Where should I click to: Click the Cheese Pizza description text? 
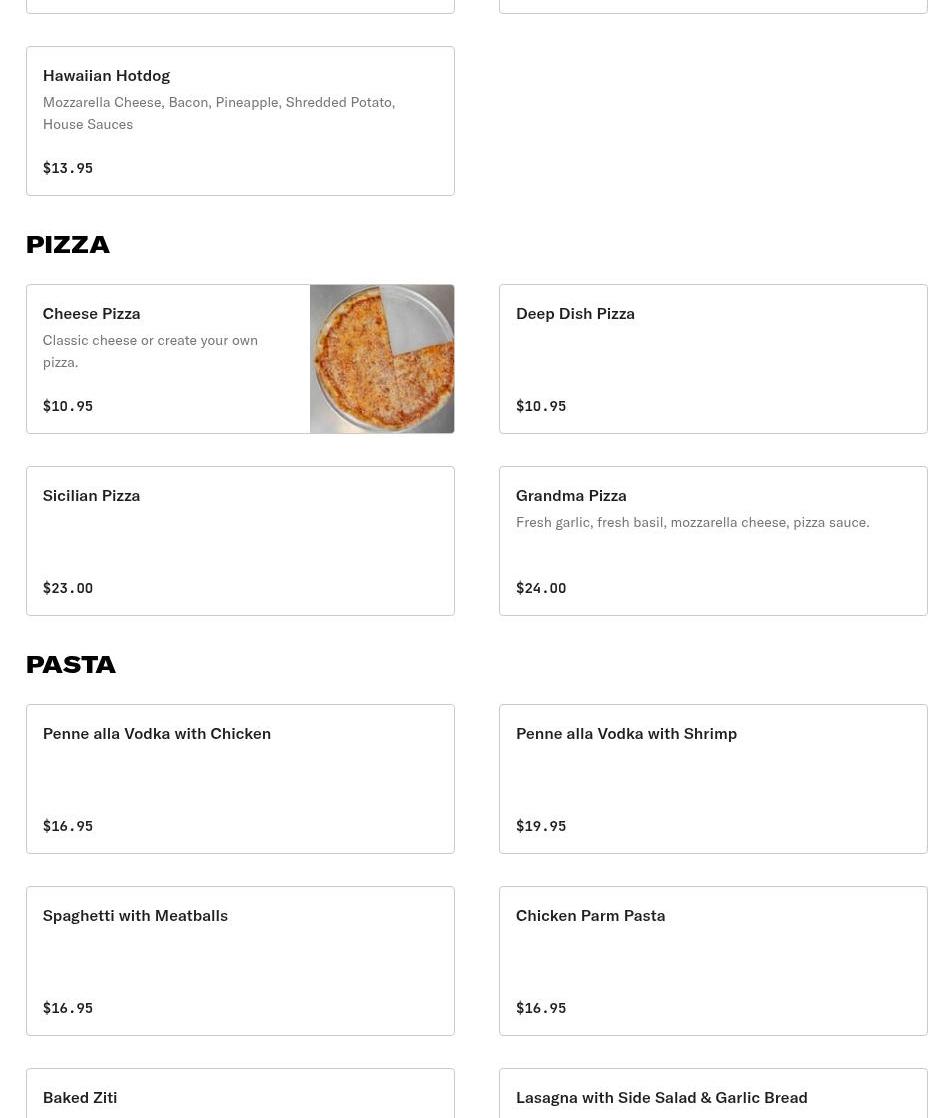coord(150,352)
